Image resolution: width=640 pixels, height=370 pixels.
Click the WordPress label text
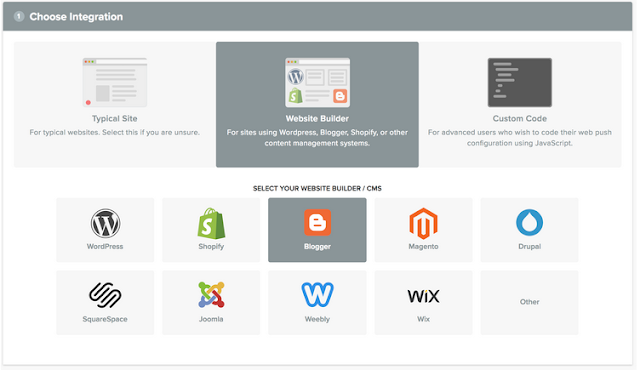click(105, 246)
